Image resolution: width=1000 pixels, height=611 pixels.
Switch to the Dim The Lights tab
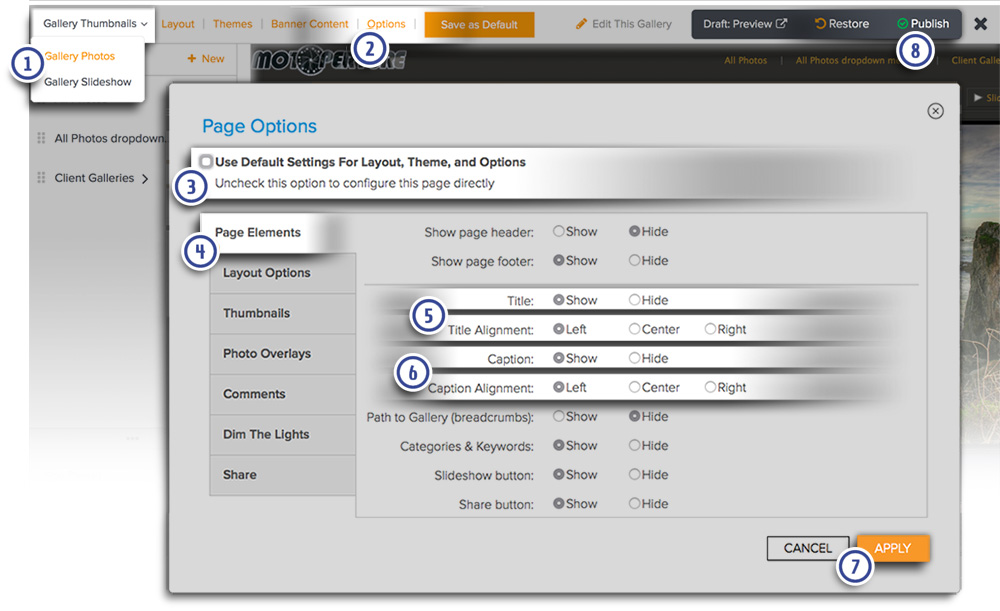(283, 434)
